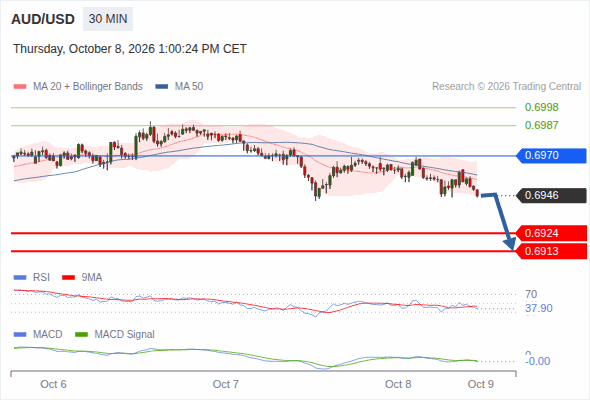
Task: Click the MA 20 + Bollinger Bands legend label
Action: (88, 87)
